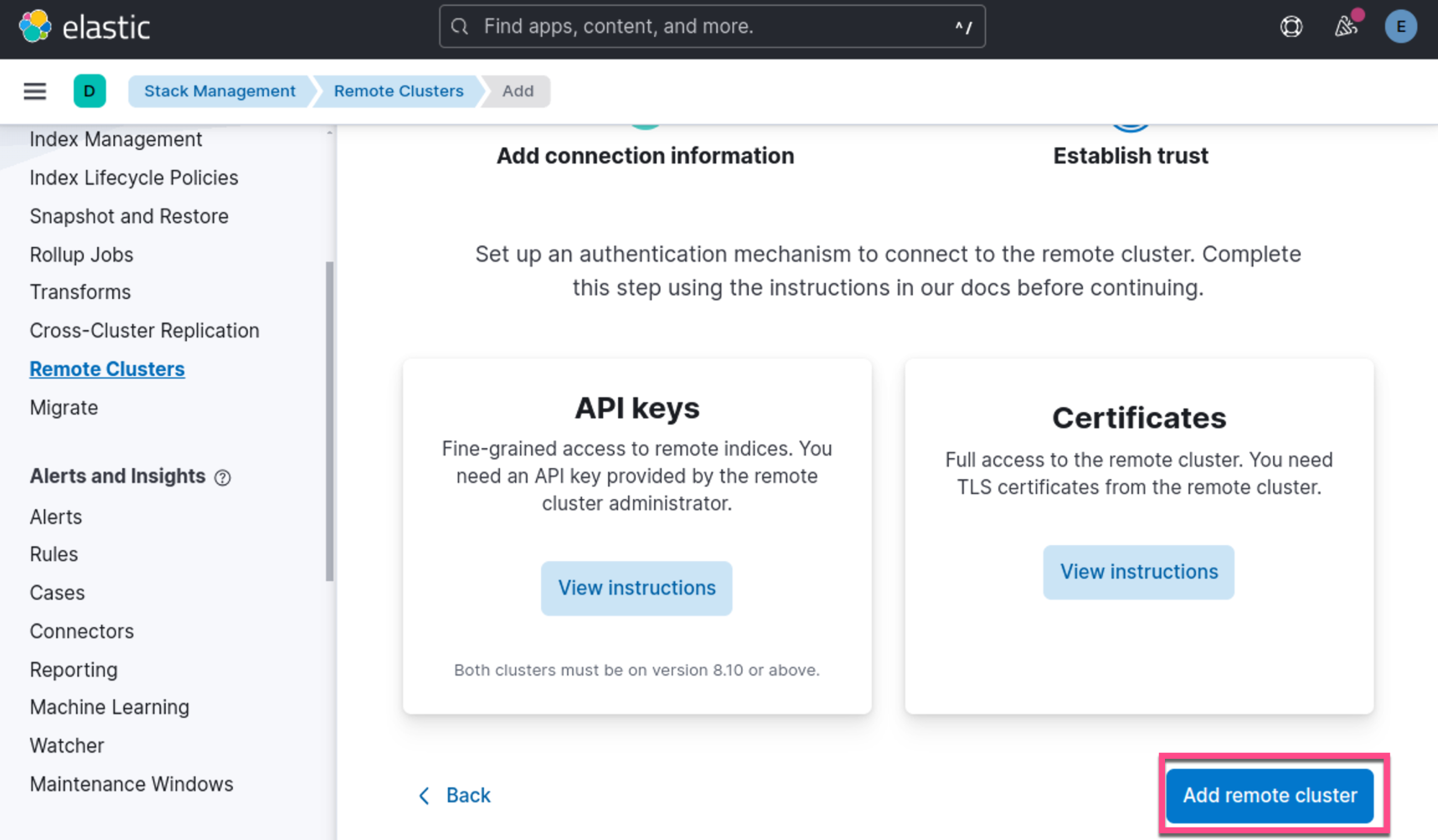Screen dimensions: 1438x840
Task: Open the help menu lifebuoy icon
Action: pyautogui.click(x=1291, y=27)
